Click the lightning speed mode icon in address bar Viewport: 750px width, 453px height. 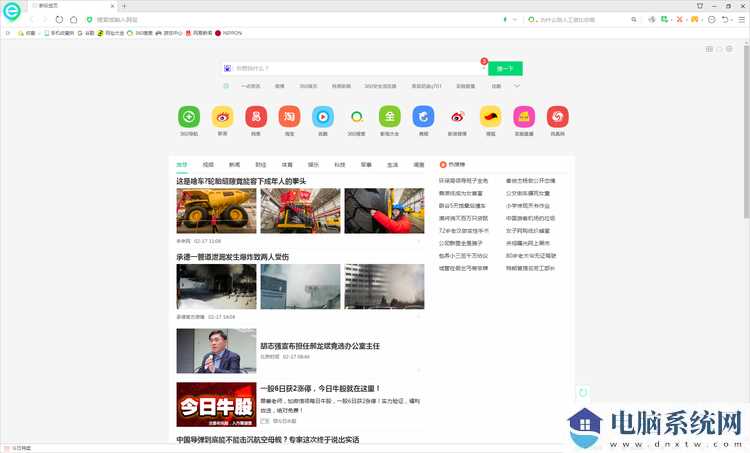click(x=505, y=20)
